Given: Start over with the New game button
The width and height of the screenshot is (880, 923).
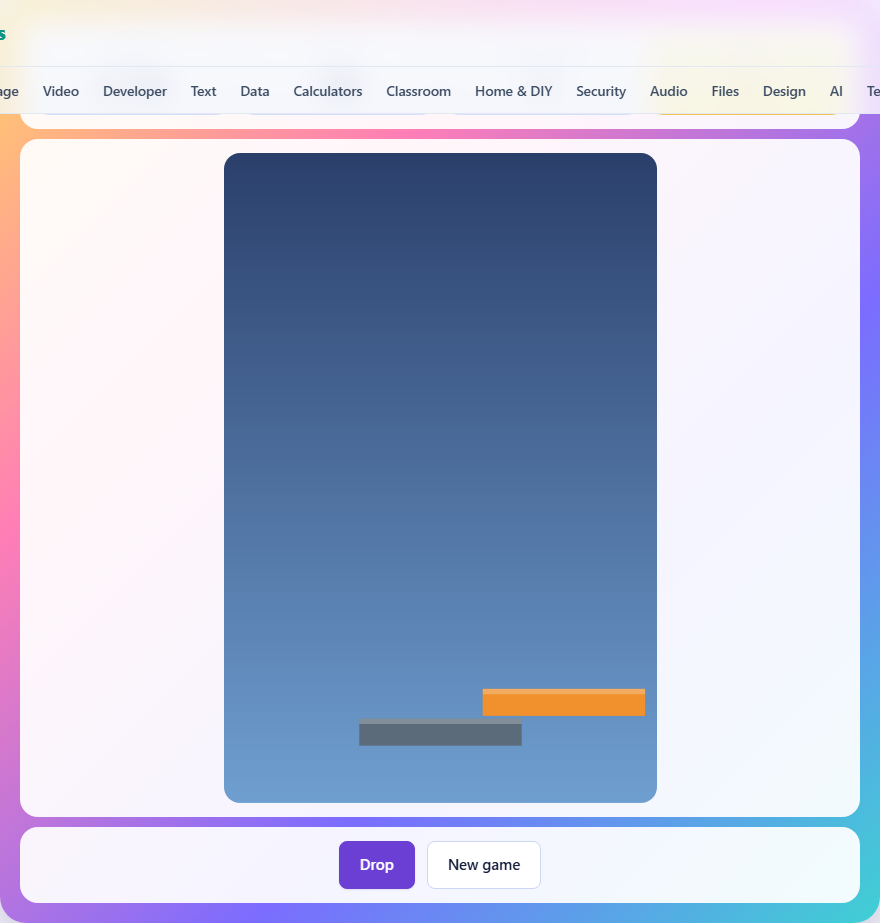Looking at the screenshot, I should 484,864.
